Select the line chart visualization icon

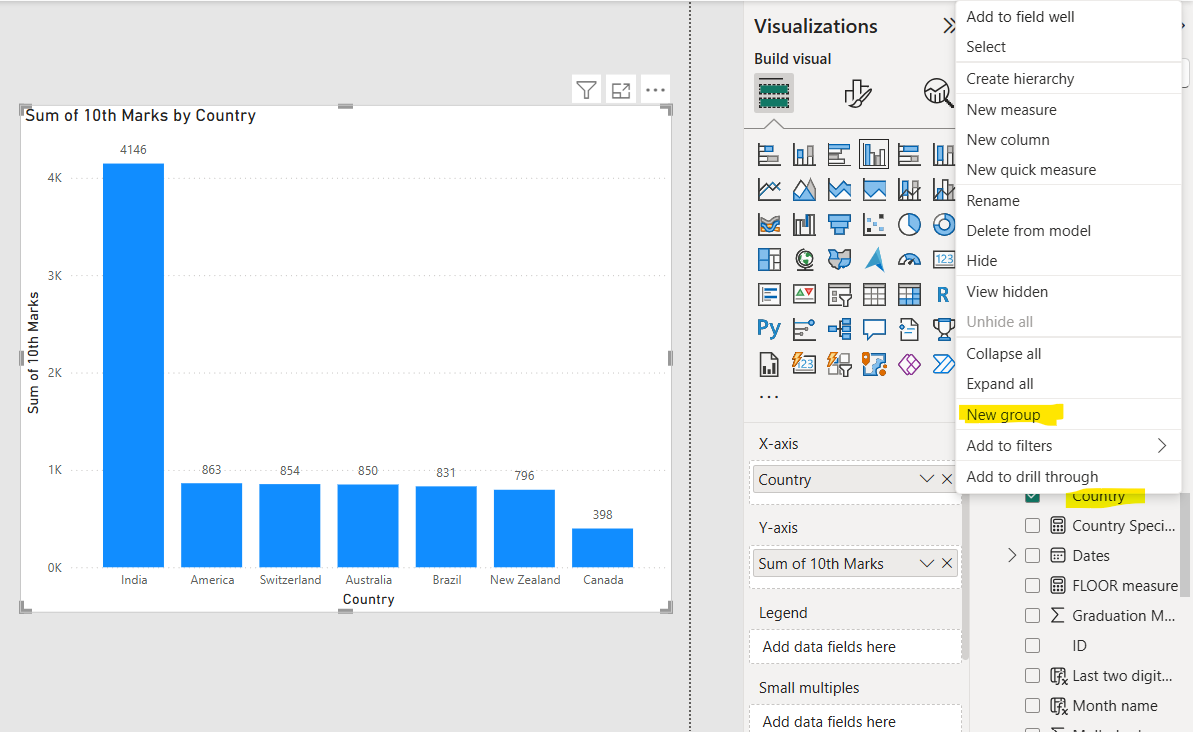pyautogui.click(x=769, y=189)
